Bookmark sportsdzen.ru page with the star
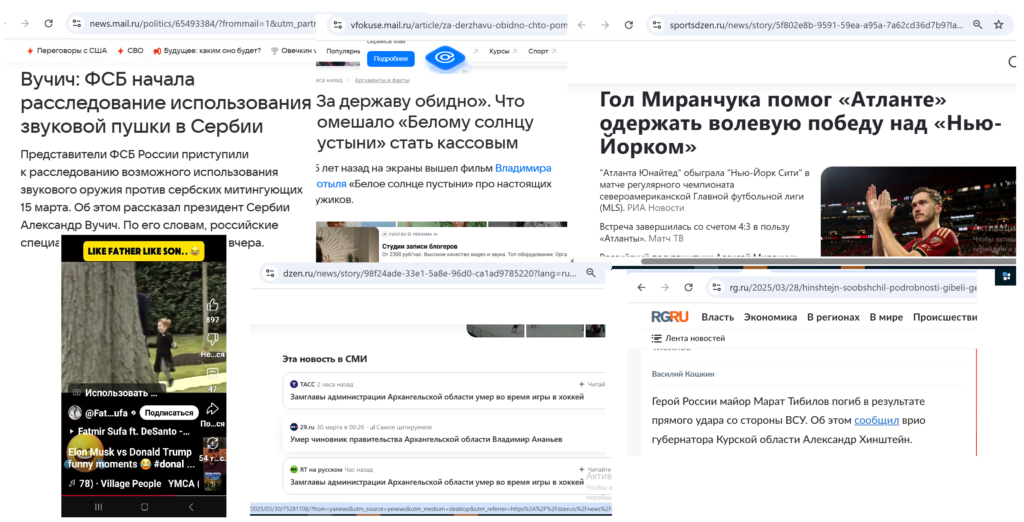 click(999, 25)
